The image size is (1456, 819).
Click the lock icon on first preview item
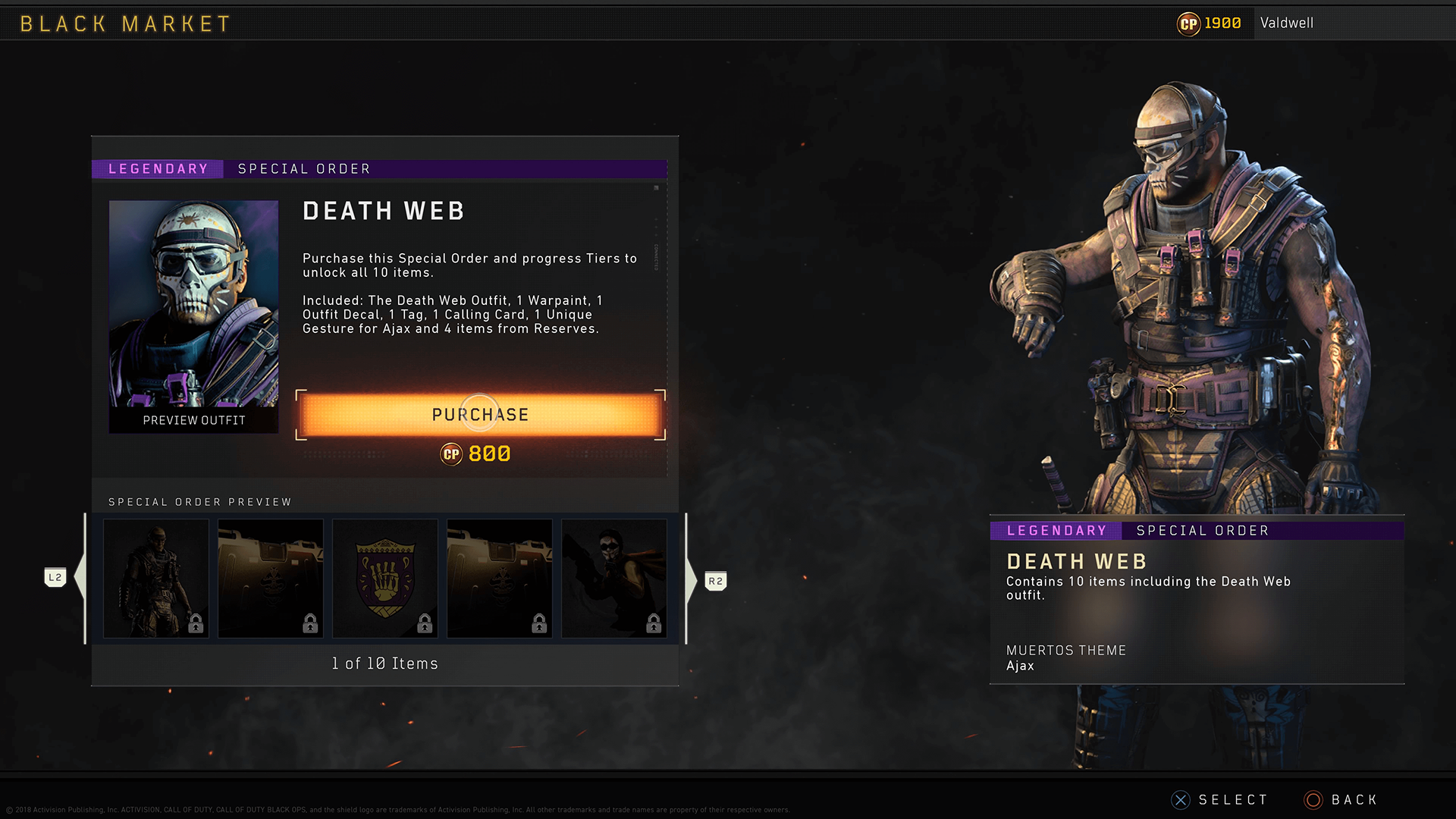pyautogui.click(x=196, y=623)
